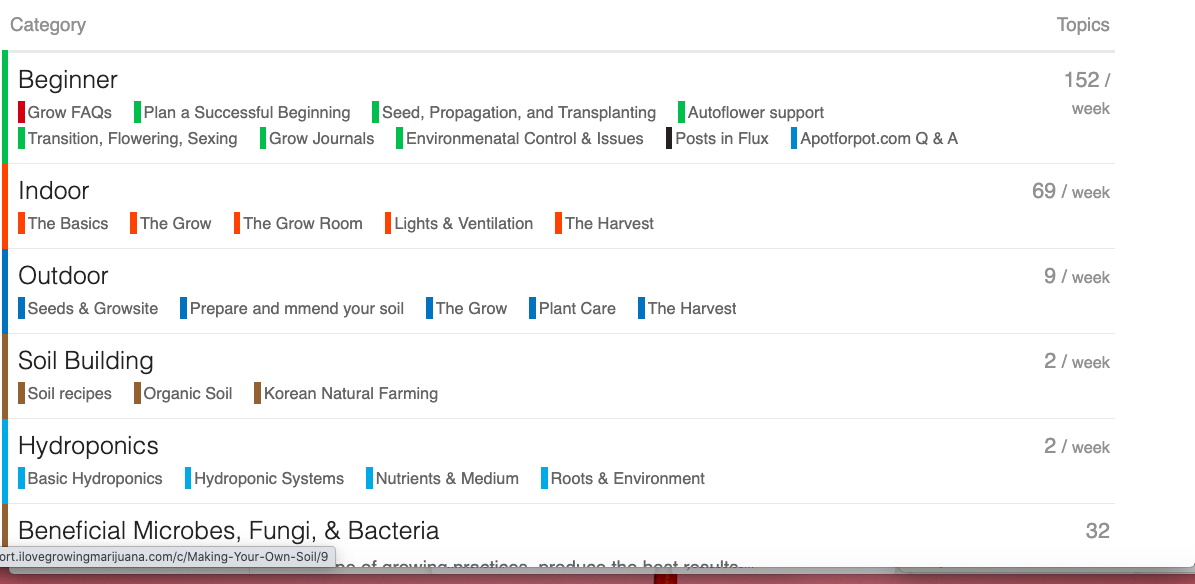Click the Category column header
Viewport: 1195px width, 584px height.
[x=48, y=25]
